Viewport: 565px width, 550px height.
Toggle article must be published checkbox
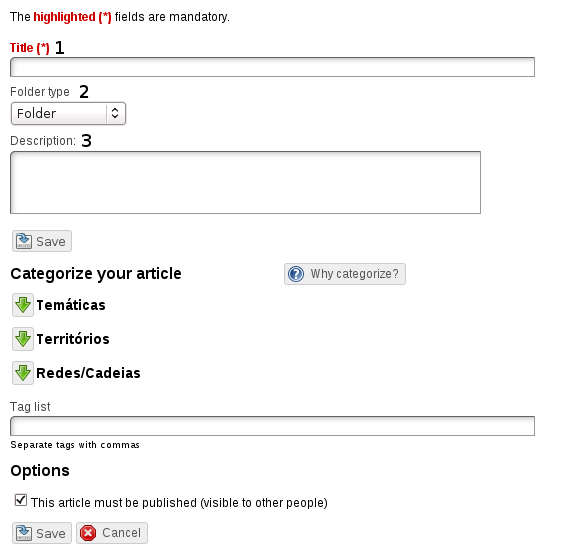[21, 500]
